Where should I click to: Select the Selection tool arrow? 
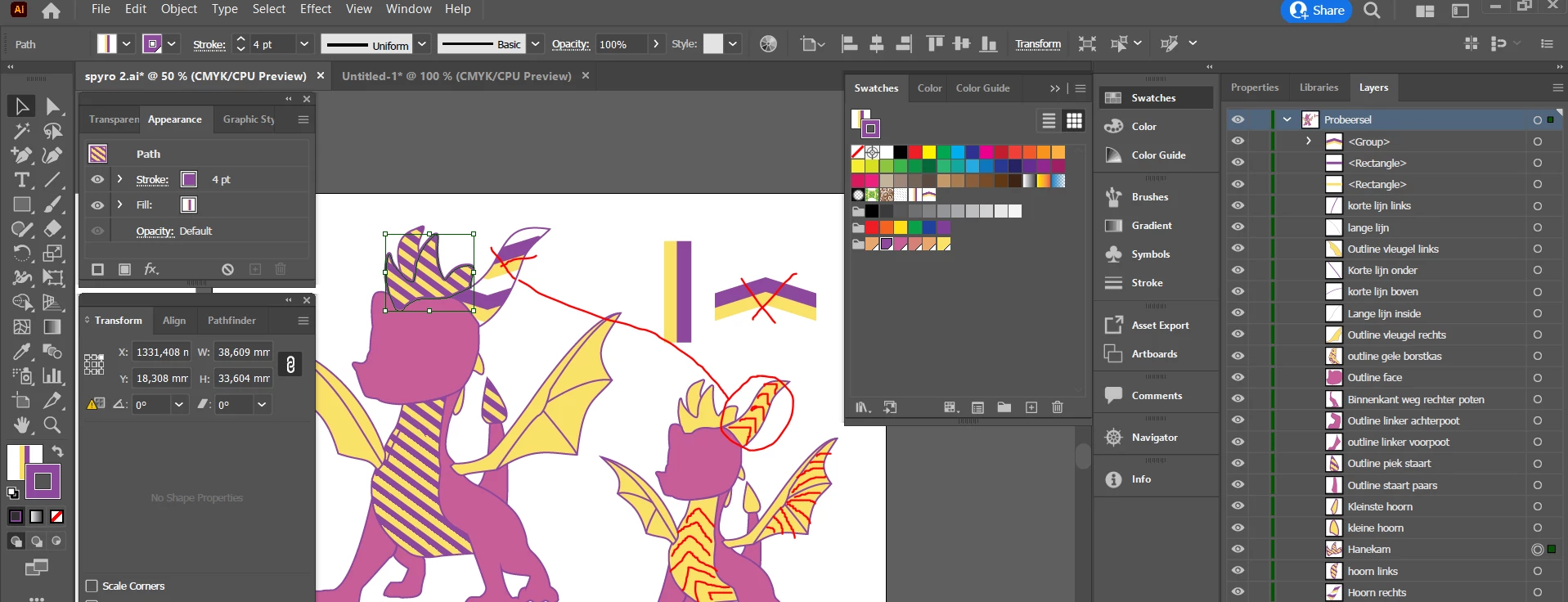[21, 106]
